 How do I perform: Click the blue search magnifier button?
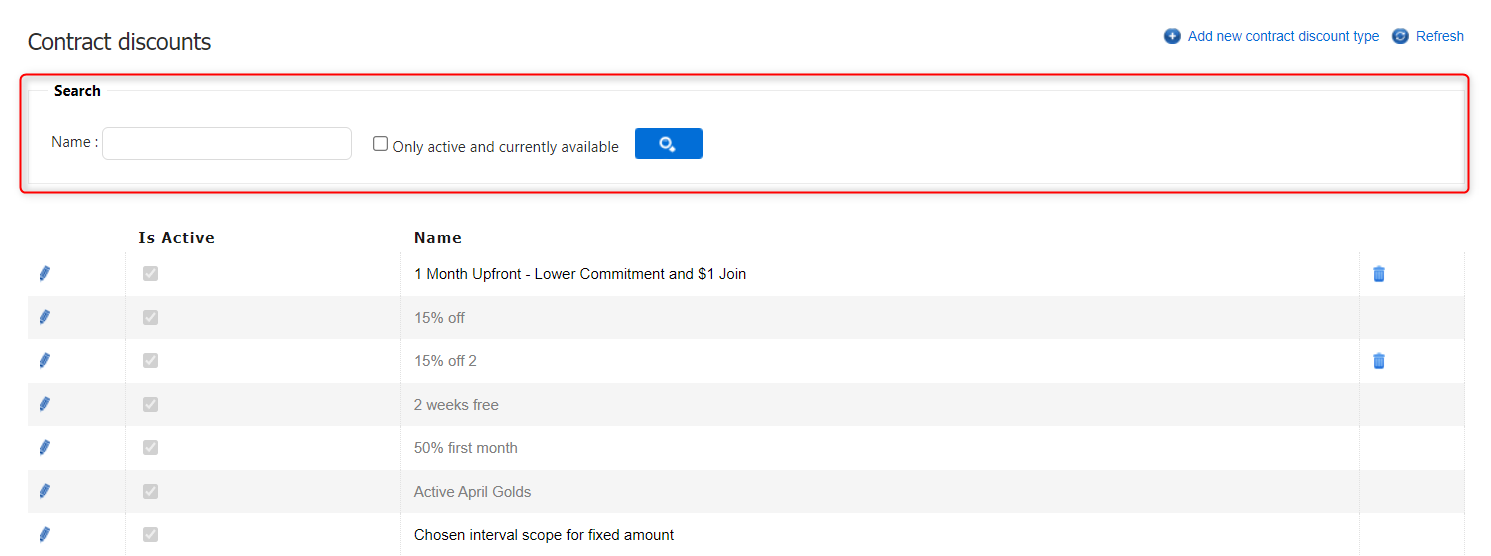[668, 144]
